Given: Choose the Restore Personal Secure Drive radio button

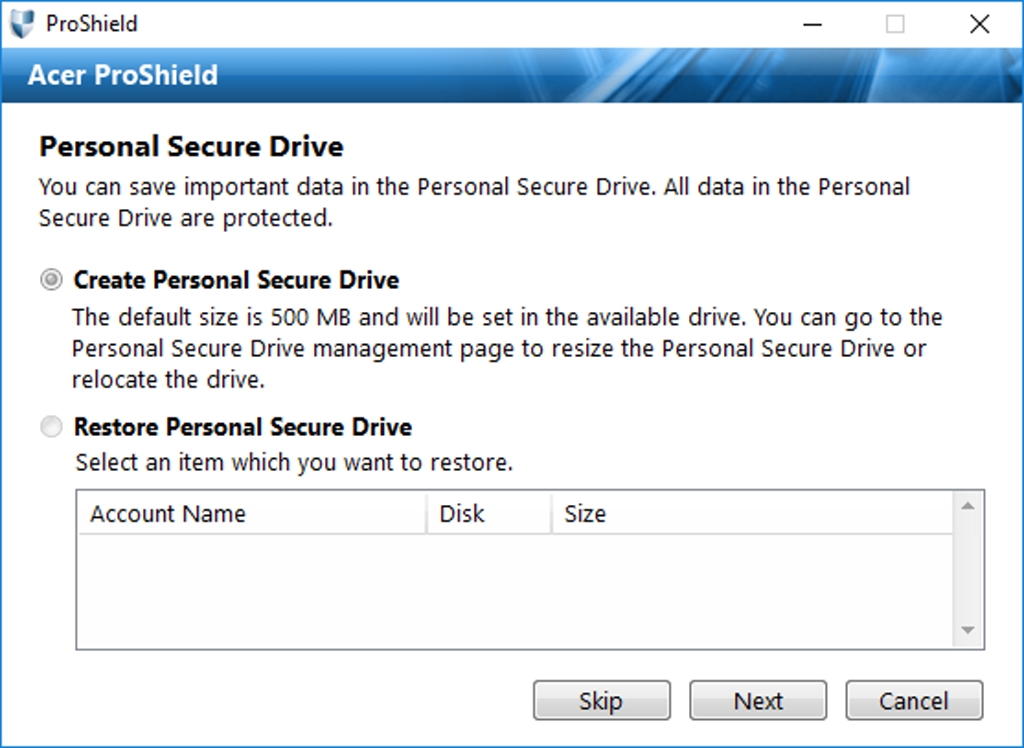Looking at the screenshot, I should tap(51, 428).
